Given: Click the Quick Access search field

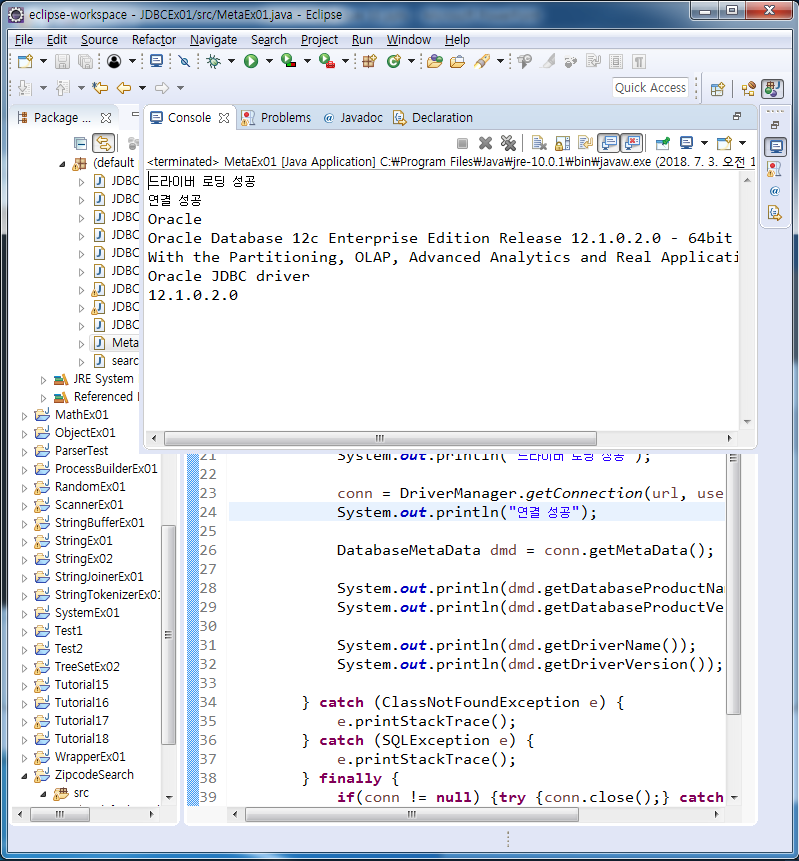Looking at the screenshot, I should coord(650,88).
